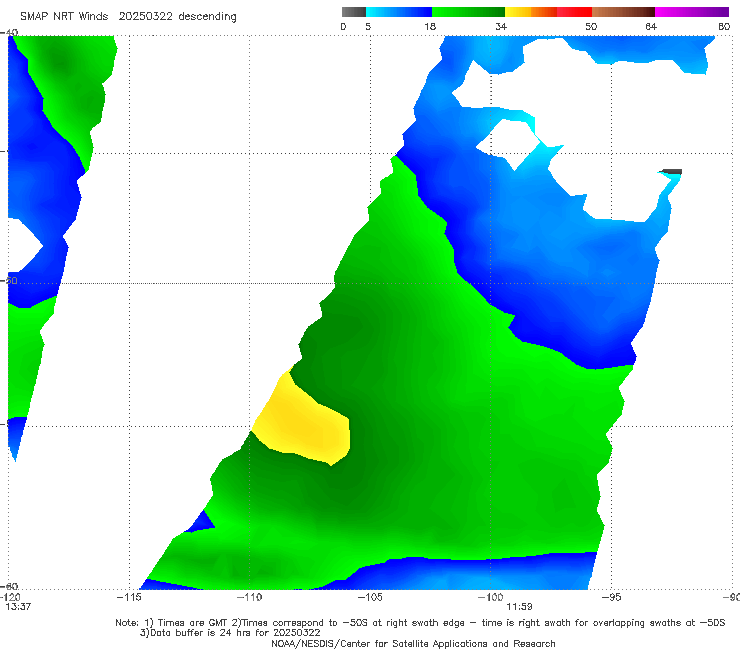The width and height of the screenshot is (740, 650).
Task: Click the swath time '13:37'
Action: coord(18,607)
